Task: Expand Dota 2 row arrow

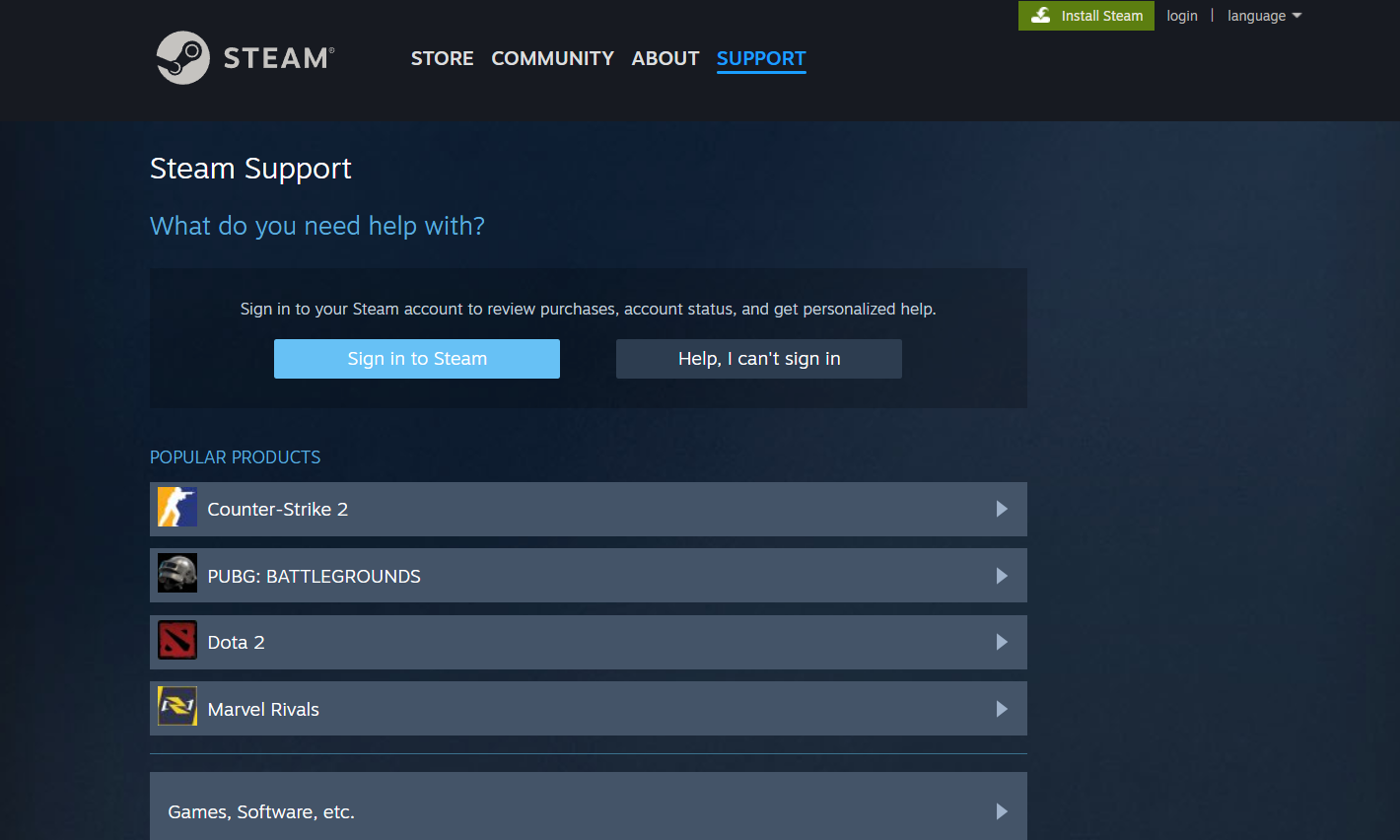Action: click(1002, 642)
